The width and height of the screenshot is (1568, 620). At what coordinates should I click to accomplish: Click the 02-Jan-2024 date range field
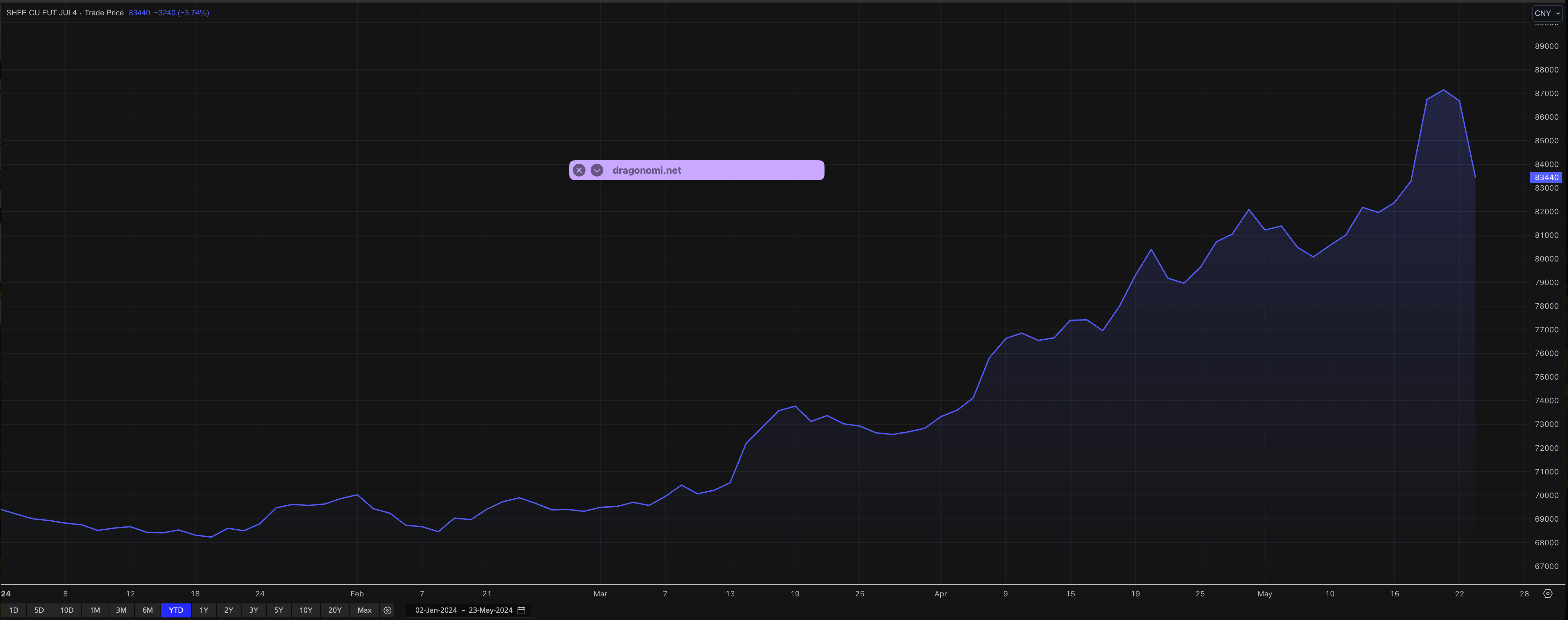[x=436, y=610]
